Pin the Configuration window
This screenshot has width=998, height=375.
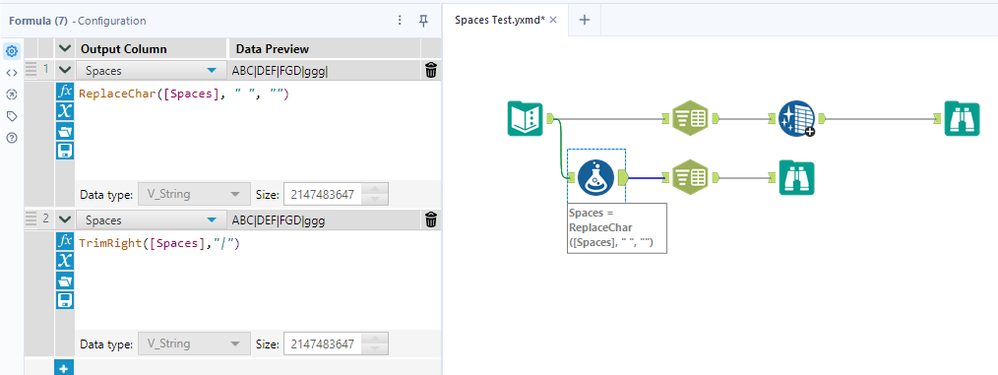[423, 20]
